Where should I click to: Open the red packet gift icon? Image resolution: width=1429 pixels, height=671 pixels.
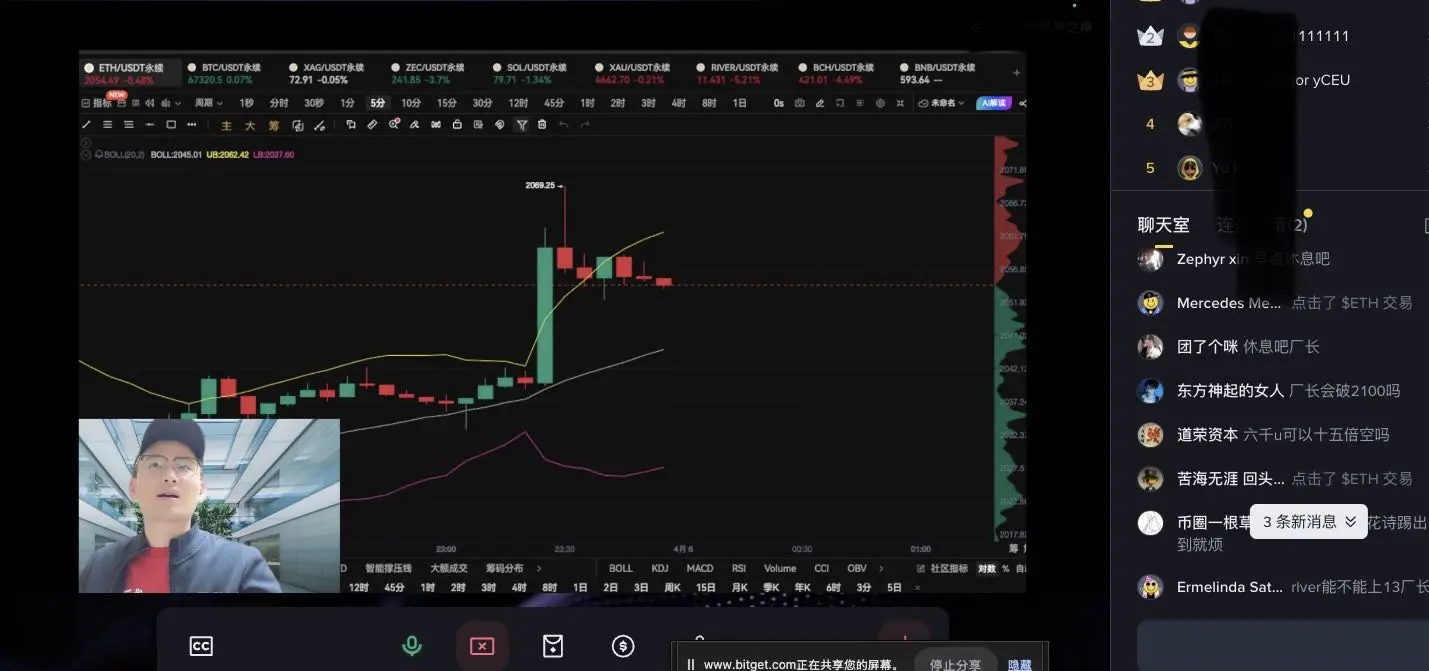[553, 646]
